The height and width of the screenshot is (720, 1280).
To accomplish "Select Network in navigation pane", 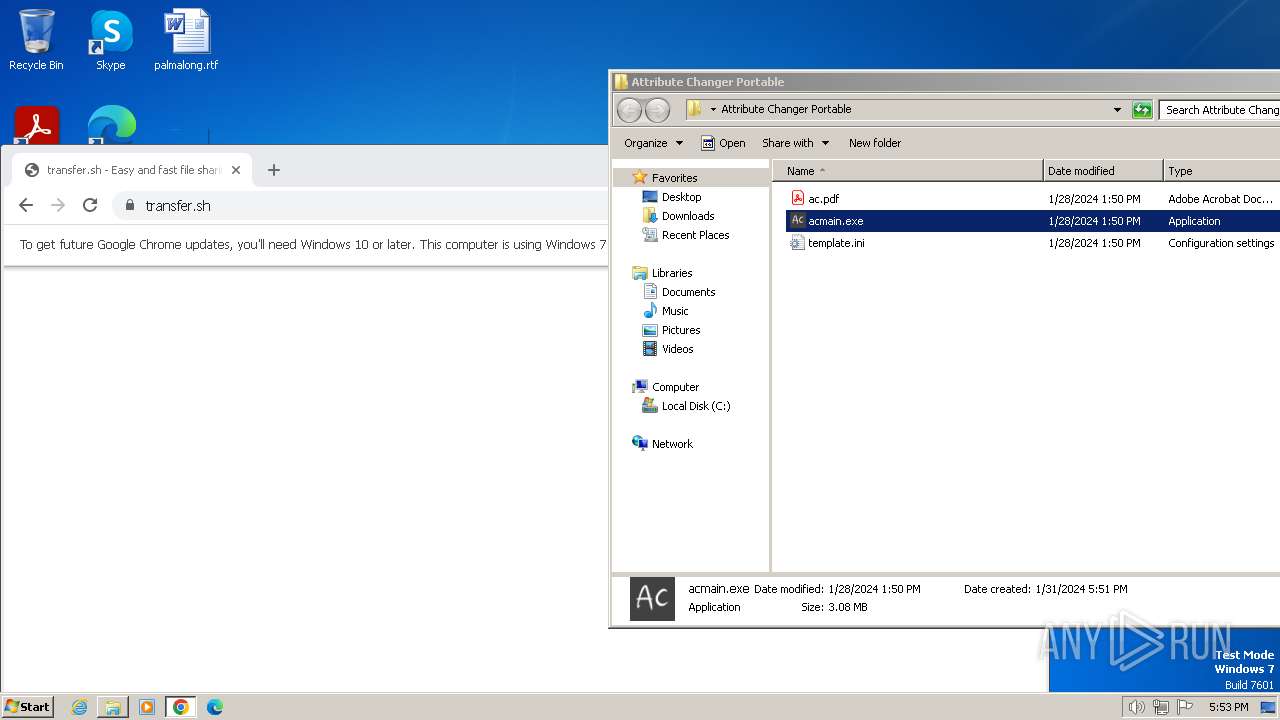I will point(672,444).
